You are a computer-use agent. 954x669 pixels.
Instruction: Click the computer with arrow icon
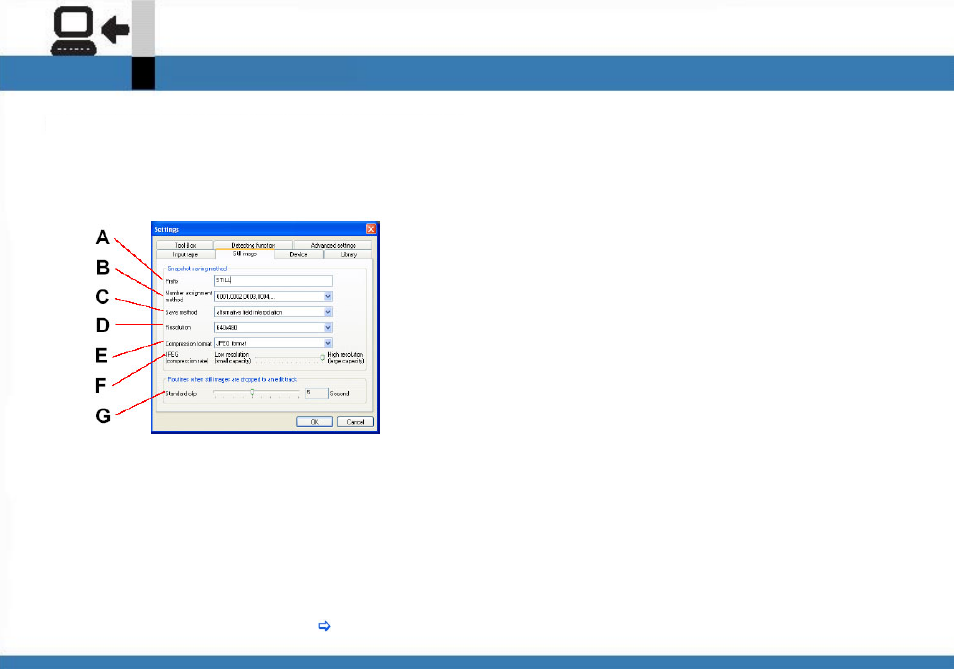(x=90, y=30)
